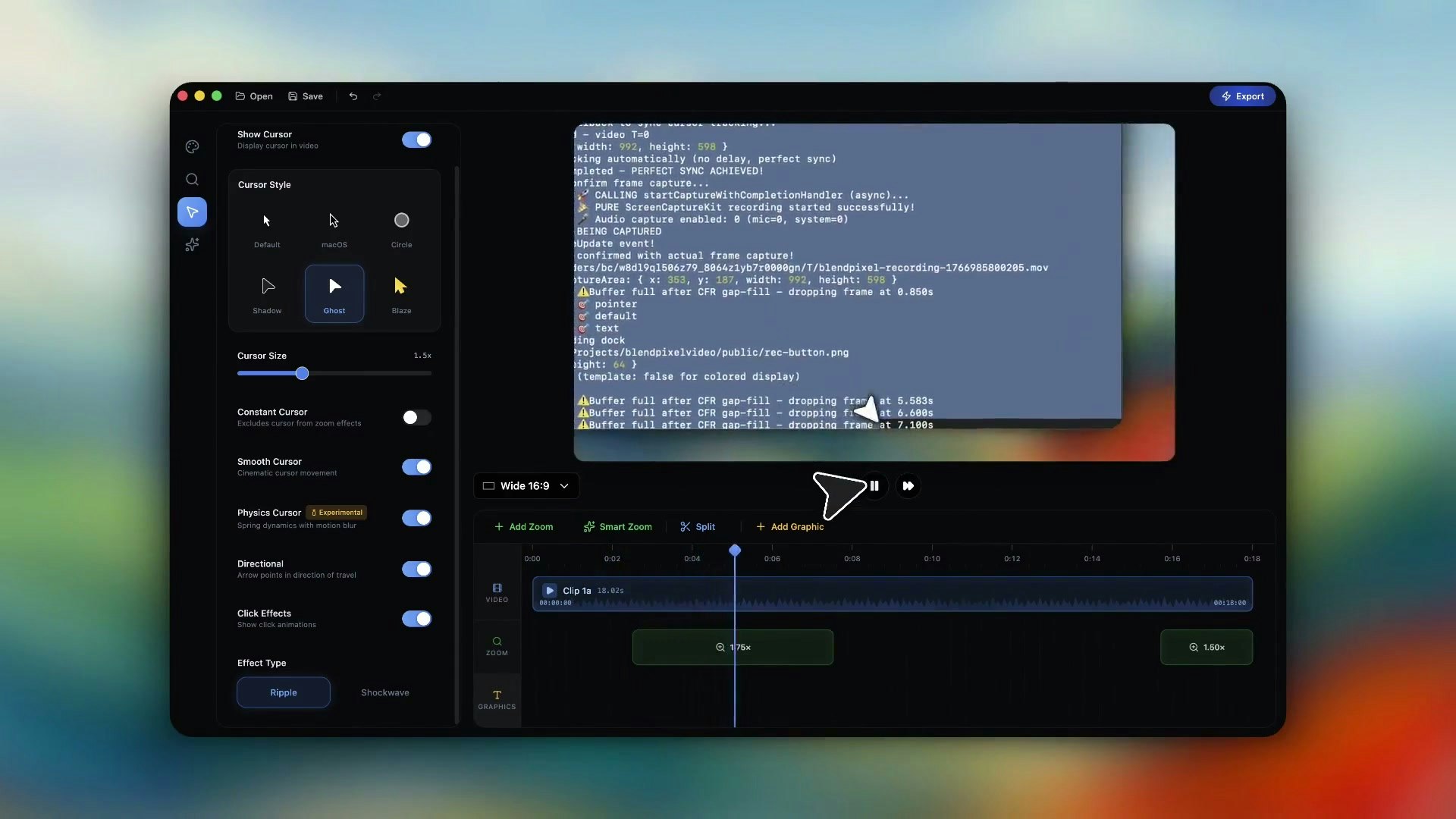Click the Cursor Style heading
The height and width of the screenshot is (819, 1456).
(x=265, y=185)
